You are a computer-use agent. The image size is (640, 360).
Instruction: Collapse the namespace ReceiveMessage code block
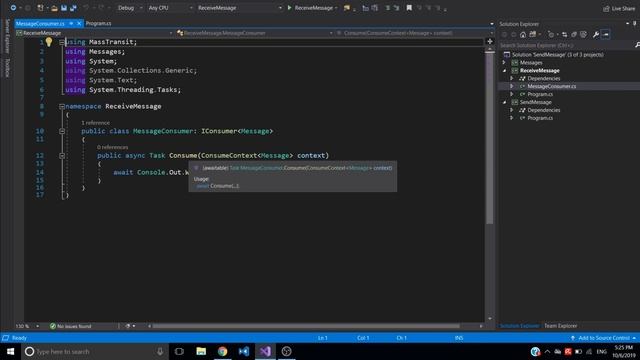62,107
